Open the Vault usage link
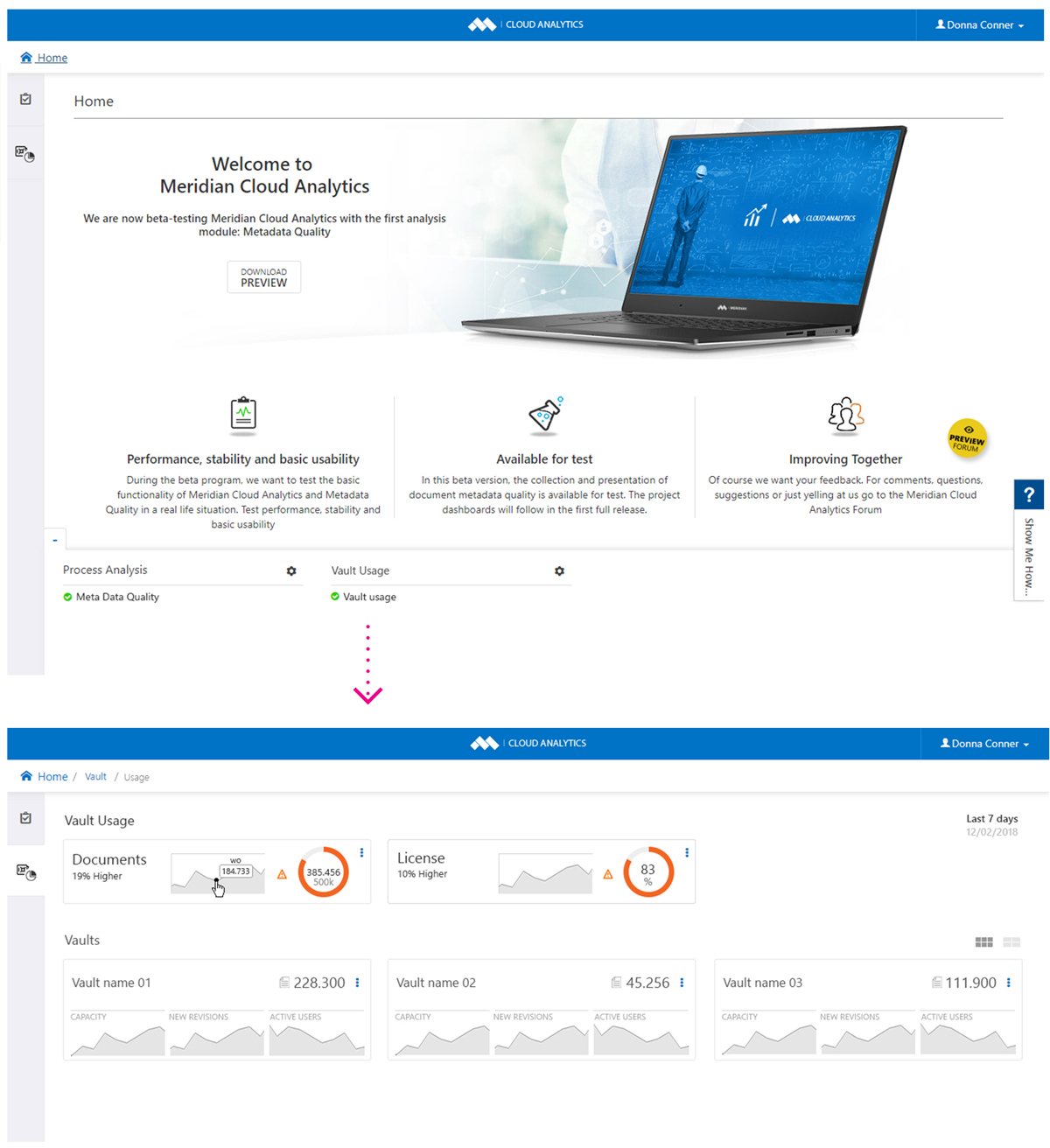Viewport: 1050px width, 1148px height. coord(369,598)
